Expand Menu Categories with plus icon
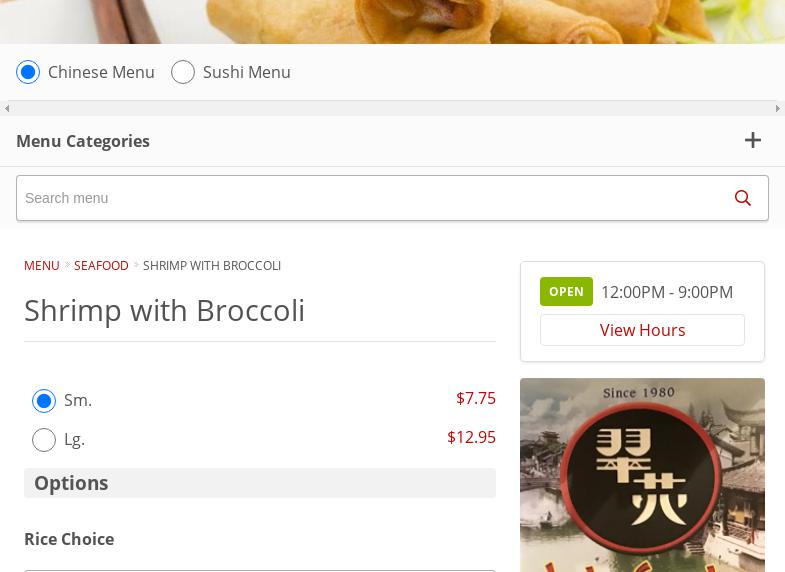 pyautogui.click(x=753, y=141)
